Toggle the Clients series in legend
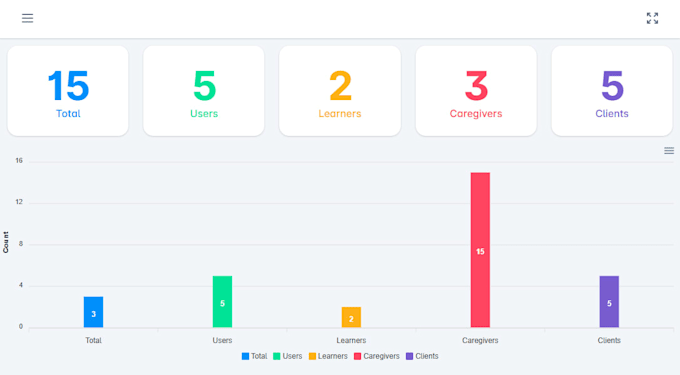This screenshot has width=680, height=375. tap(422, 356)
